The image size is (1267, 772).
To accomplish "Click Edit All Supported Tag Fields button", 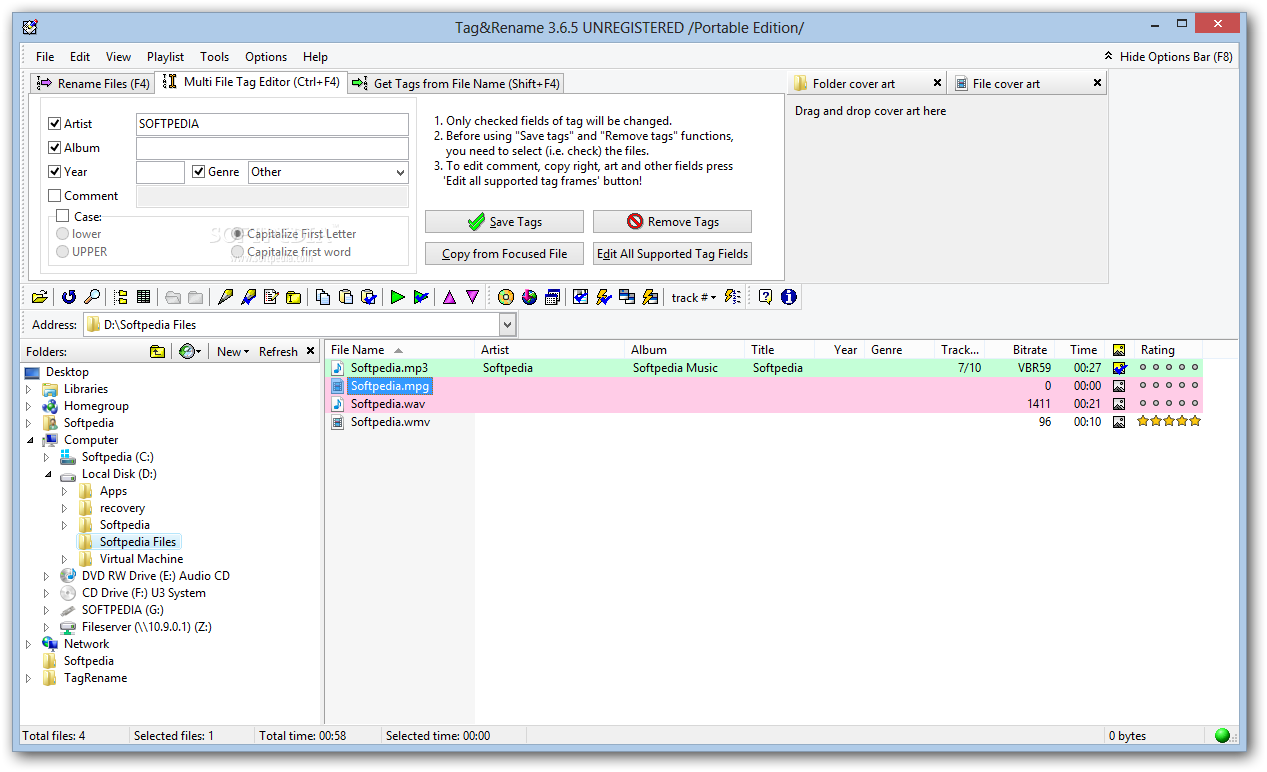I will tap(672, 254).
